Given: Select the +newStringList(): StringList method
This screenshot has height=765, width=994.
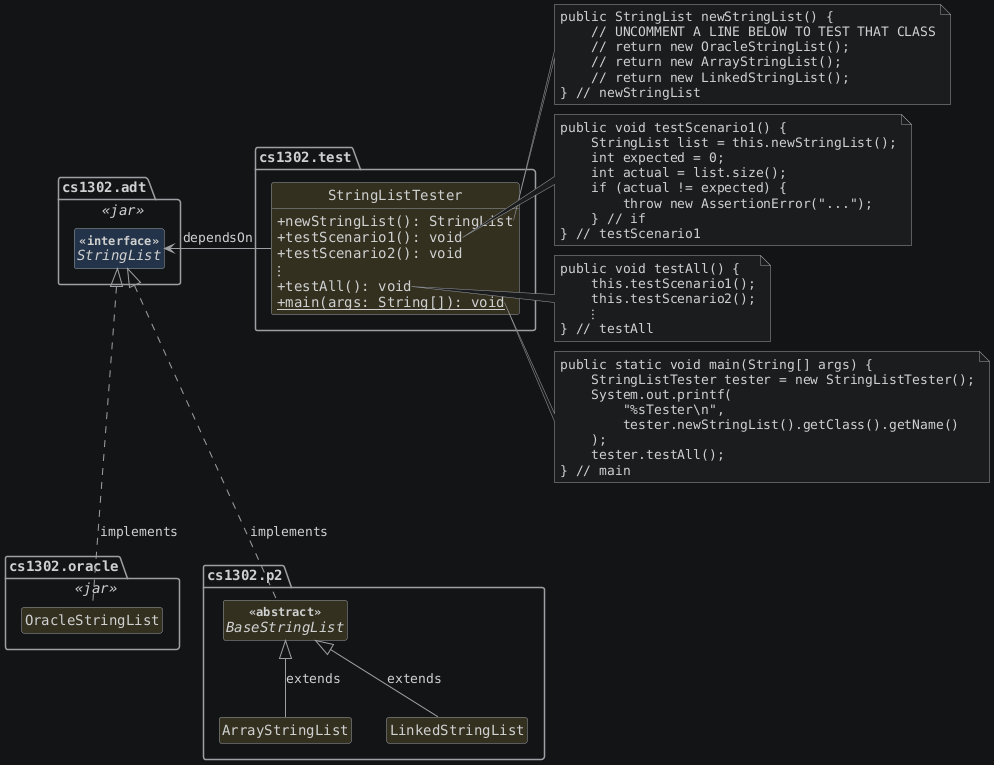Looking at the screenshot, I should (x=394, y=221).
